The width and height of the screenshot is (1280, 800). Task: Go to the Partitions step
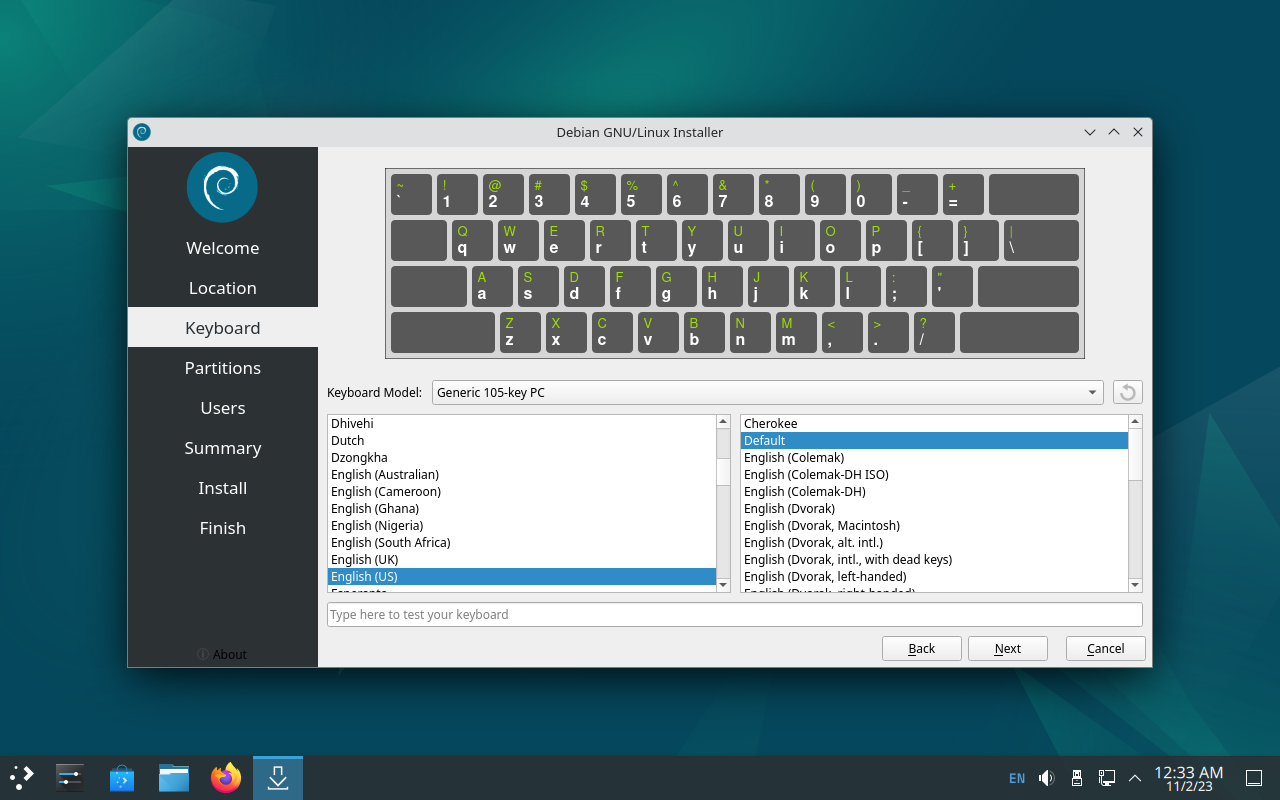(222, 368)
